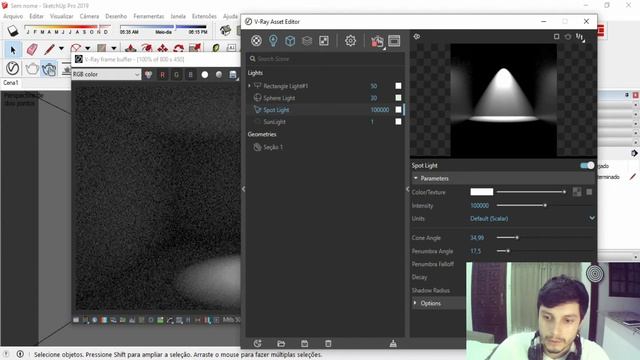Start render with the teapot icon in Asset Editor

tap(377, 41)
